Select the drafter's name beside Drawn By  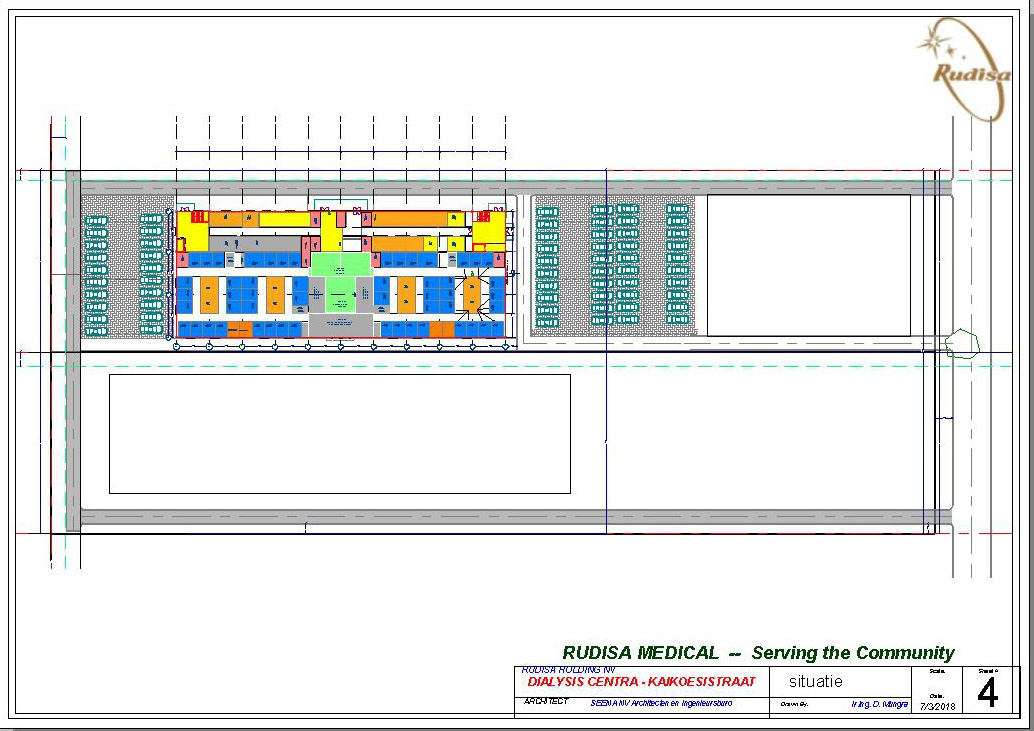879,705
